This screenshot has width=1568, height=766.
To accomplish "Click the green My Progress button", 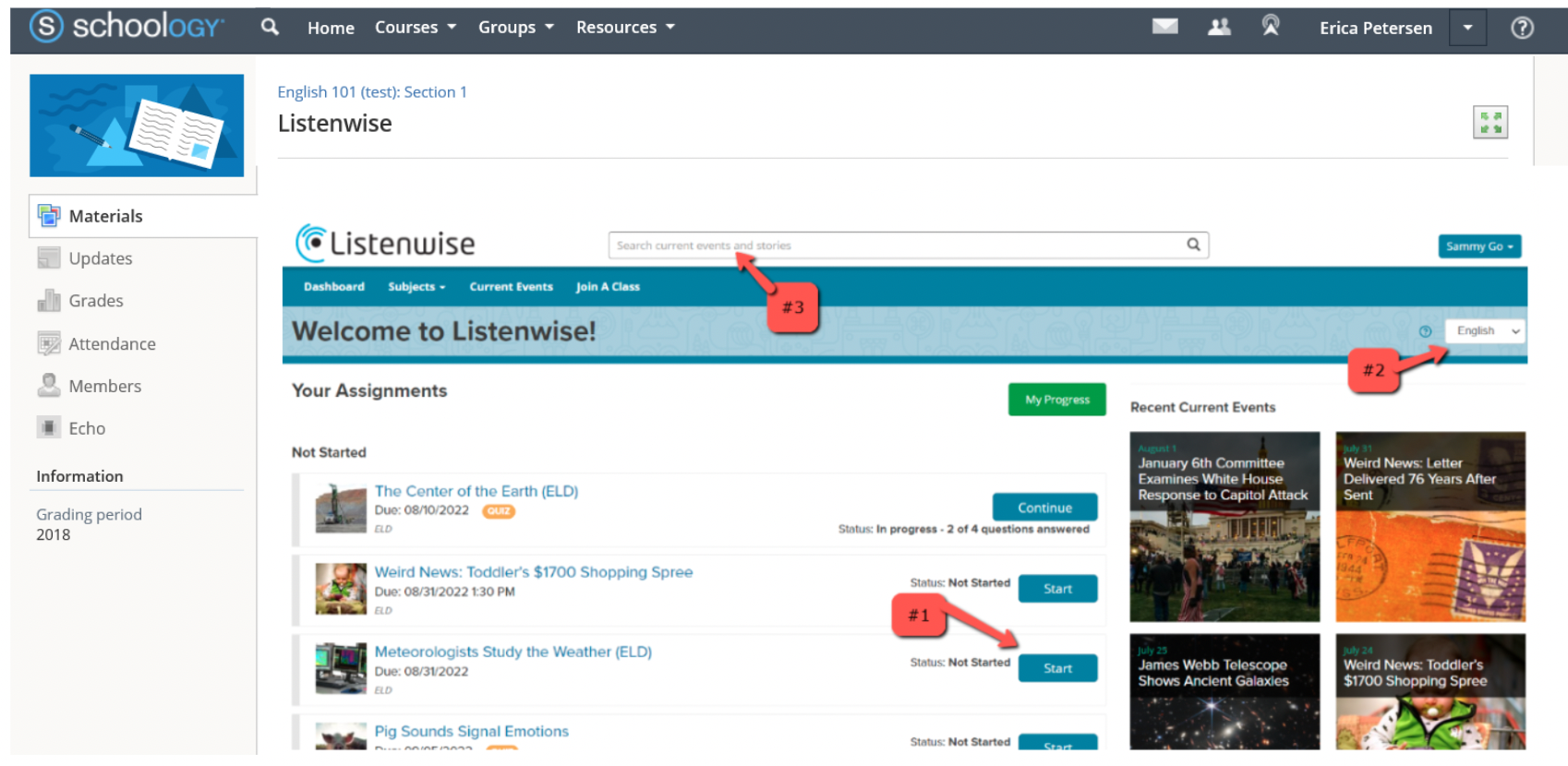I will [x=1056, y=400].
